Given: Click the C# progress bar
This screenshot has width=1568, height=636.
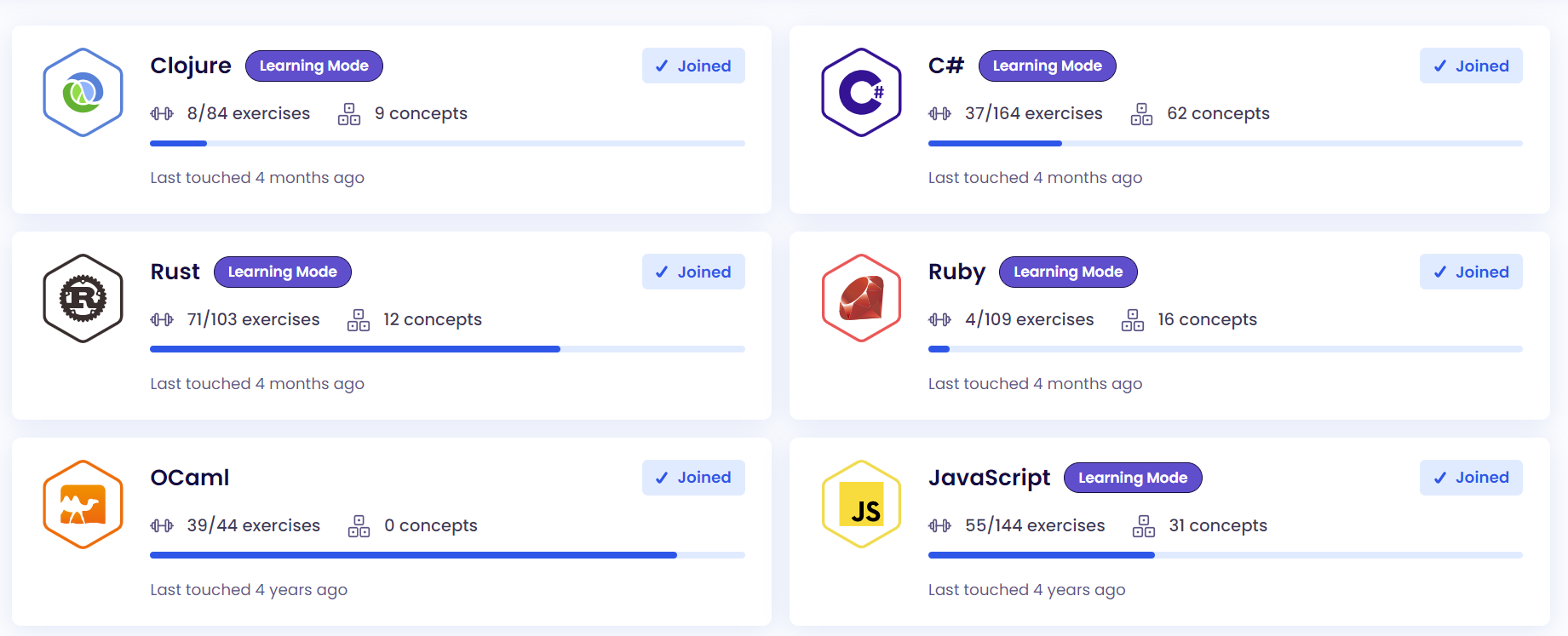Looking at the screenshot, I should click(x=1226, y=143).
